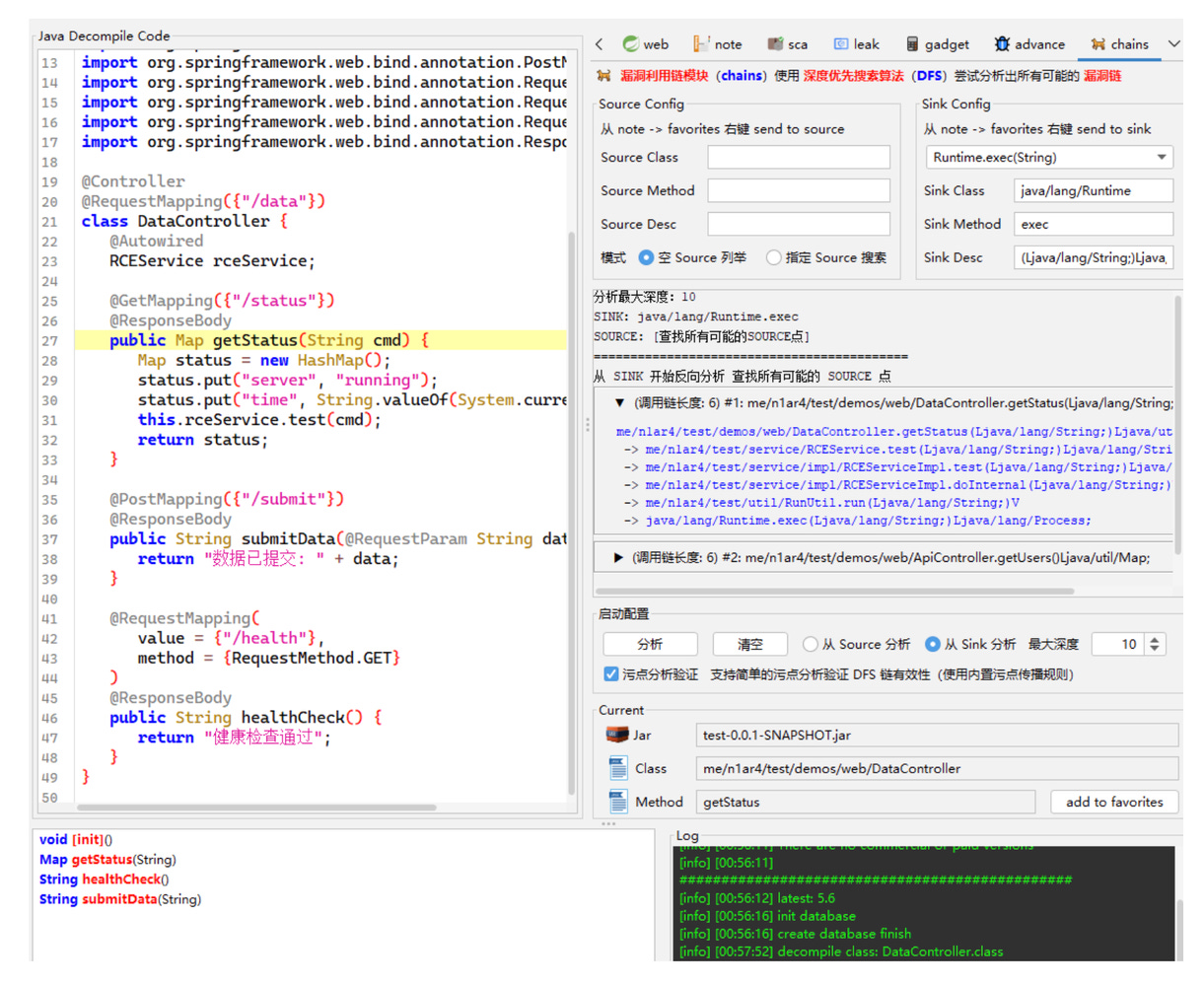Image resolution: width=1204 pixels, height=986 pixels.
Task: Click the code editor horizontal scrollbar
Action: click(x=256, y=808)
